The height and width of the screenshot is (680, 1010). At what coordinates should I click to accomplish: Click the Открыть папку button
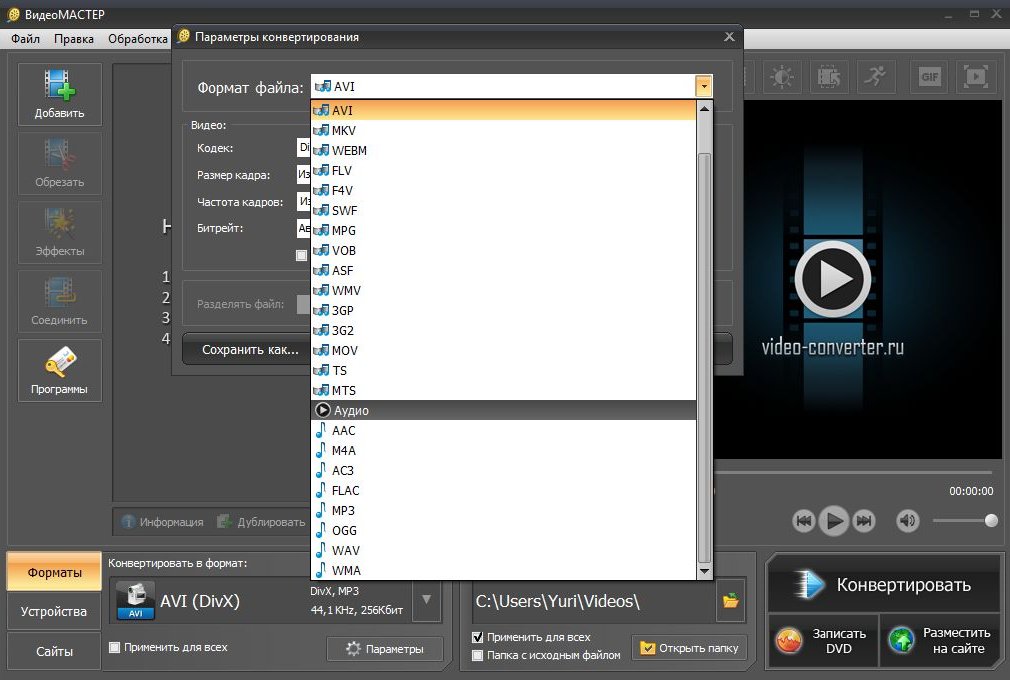pos(690,648)
